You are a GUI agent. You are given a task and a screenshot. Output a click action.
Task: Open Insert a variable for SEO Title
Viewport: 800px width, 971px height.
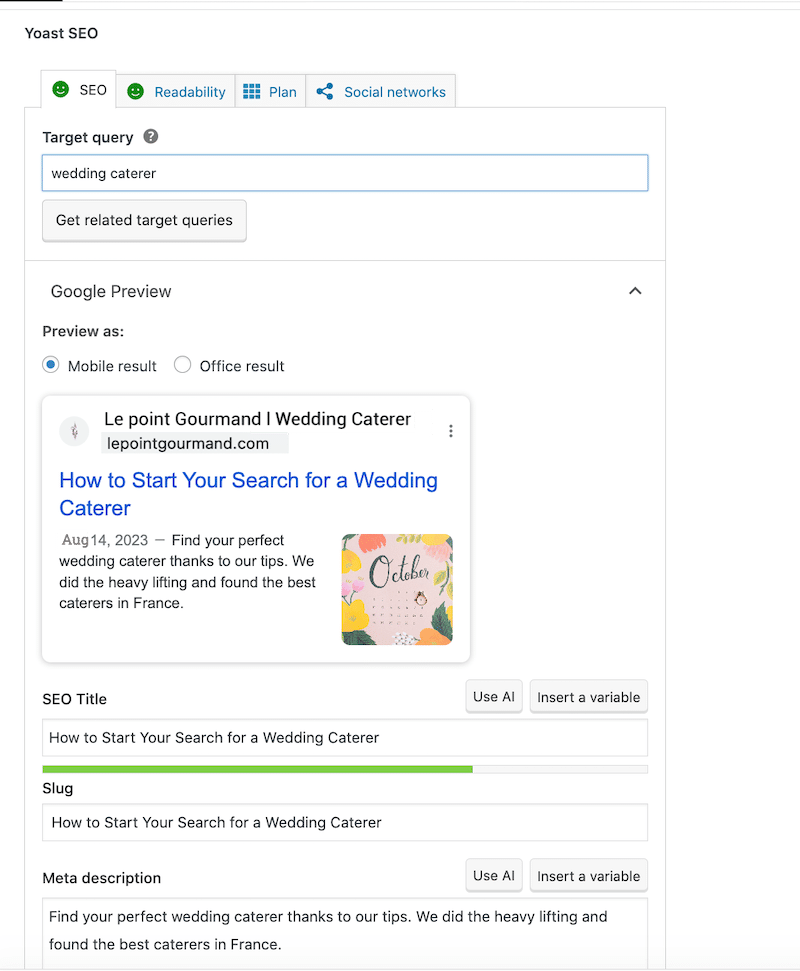588,696
